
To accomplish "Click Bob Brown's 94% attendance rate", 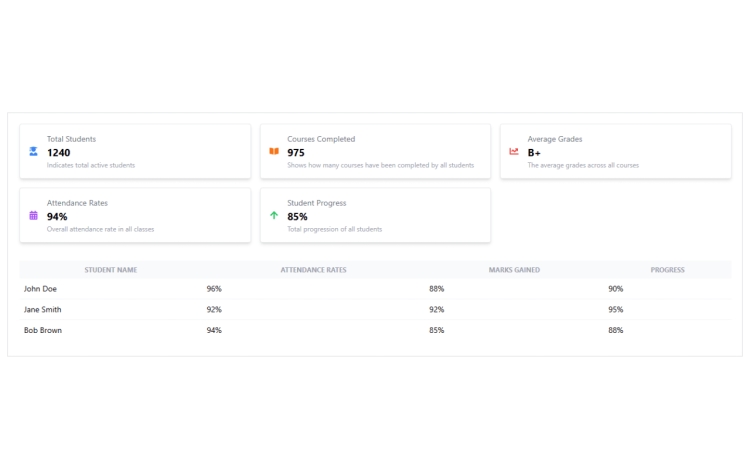I will (x=214, y=330).
